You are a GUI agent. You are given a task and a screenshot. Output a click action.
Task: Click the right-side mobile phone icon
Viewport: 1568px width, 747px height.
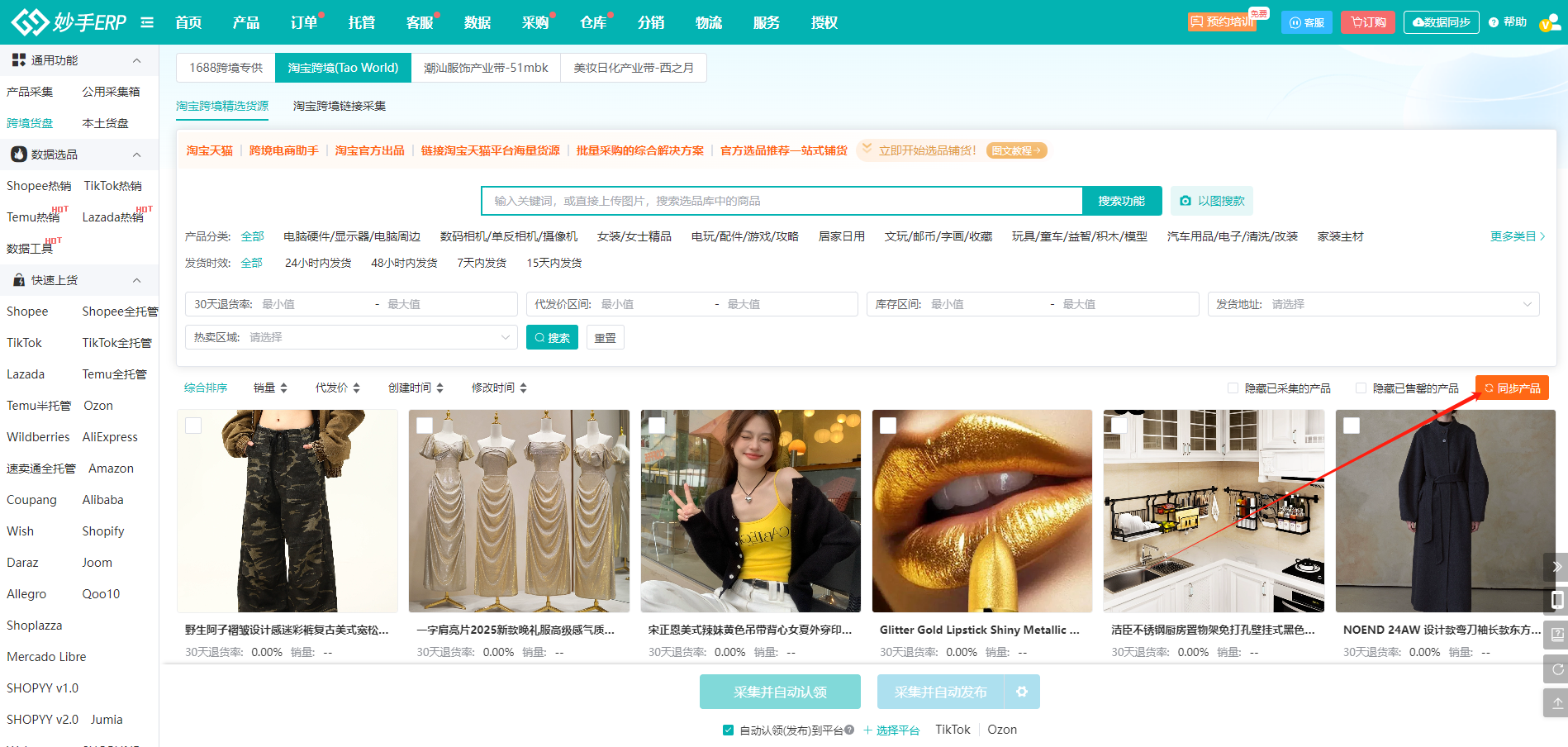pos(1556,600)
